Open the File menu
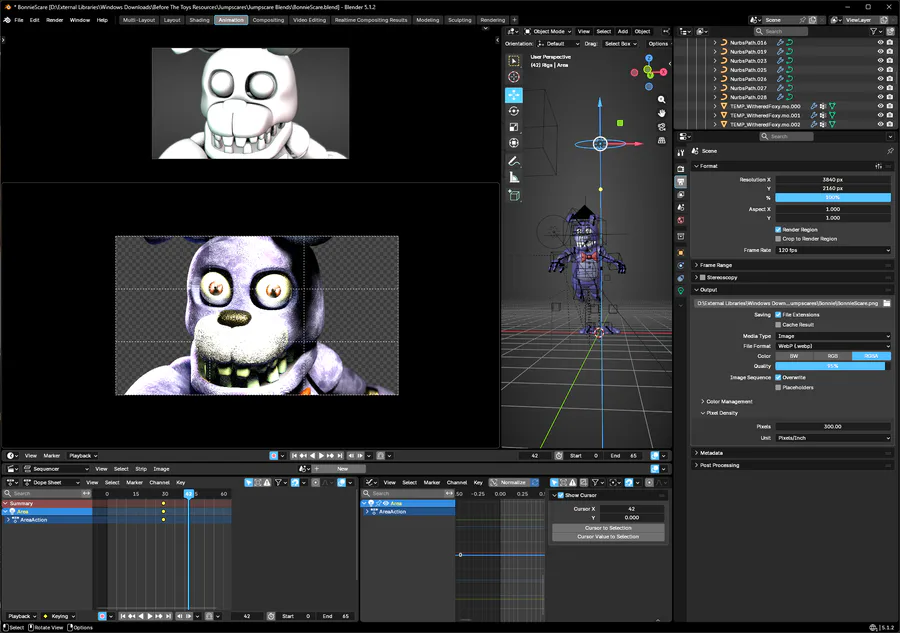This screenshot has width=900, height=633. pos(19,20)
